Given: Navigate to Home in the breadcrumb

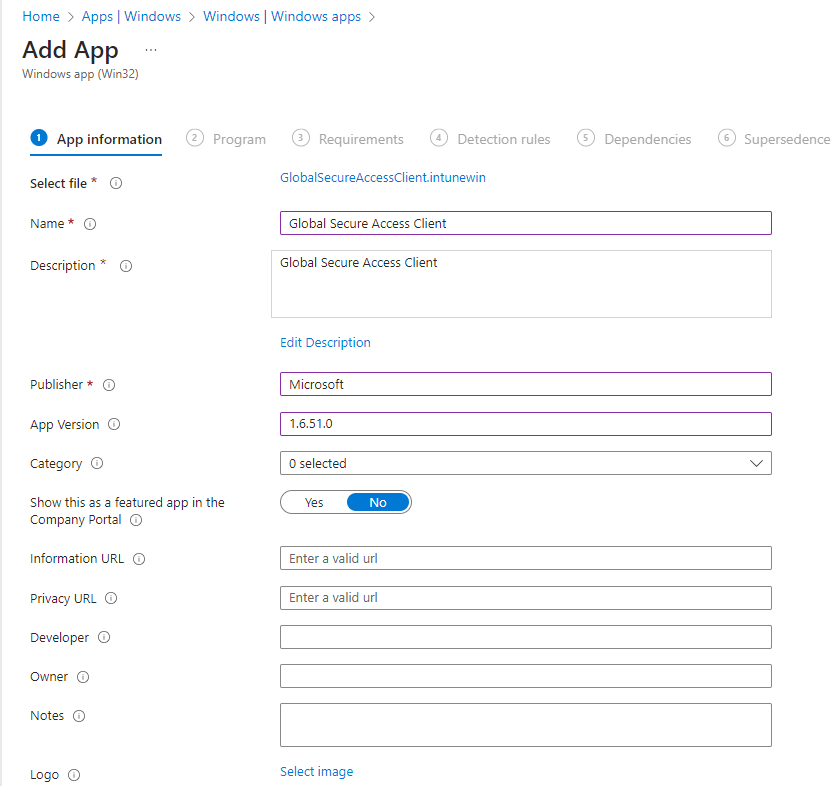Looking at the screenshot, I should tap(41, 17).
